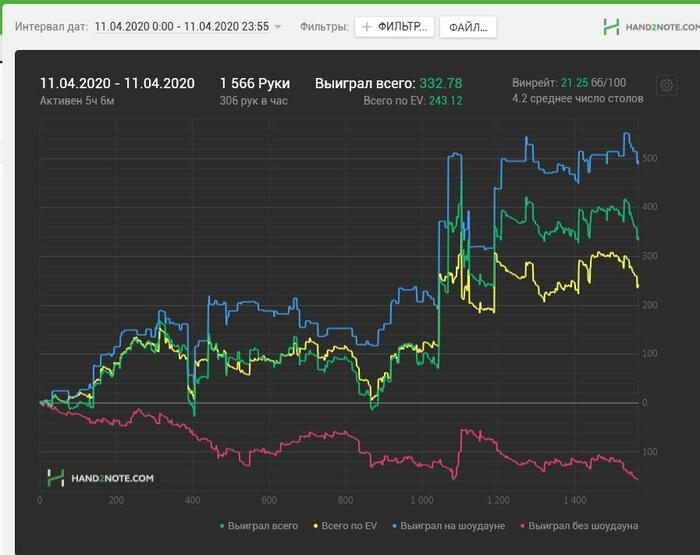Toggle the 'Выиграл без шоудауна' legend series
The height and width of the screenshot is (555, 700).
(579, 526)
